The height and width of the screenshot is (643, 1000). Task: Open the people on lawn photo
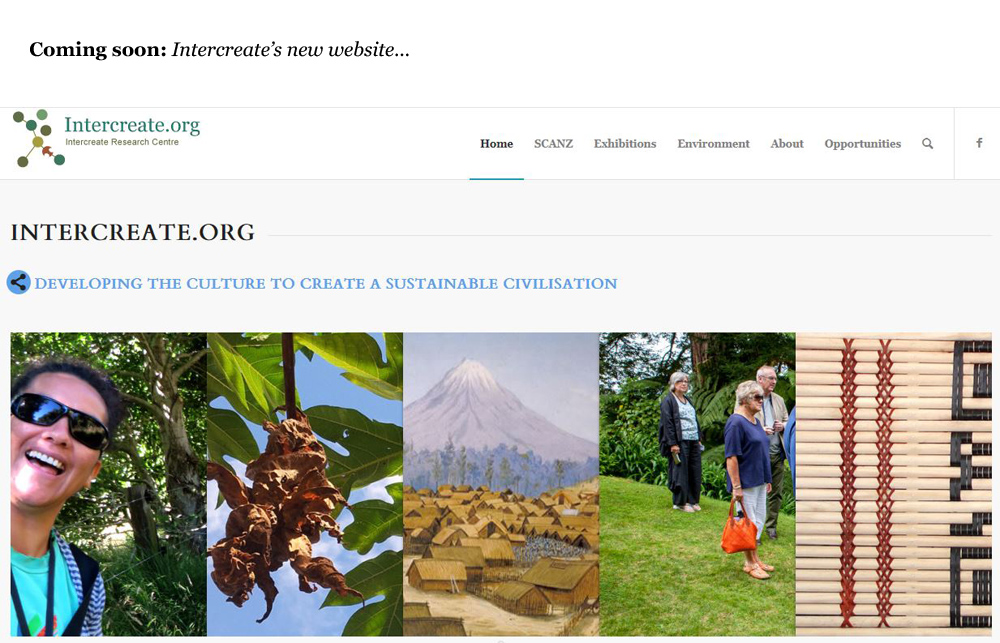(698, 484)
